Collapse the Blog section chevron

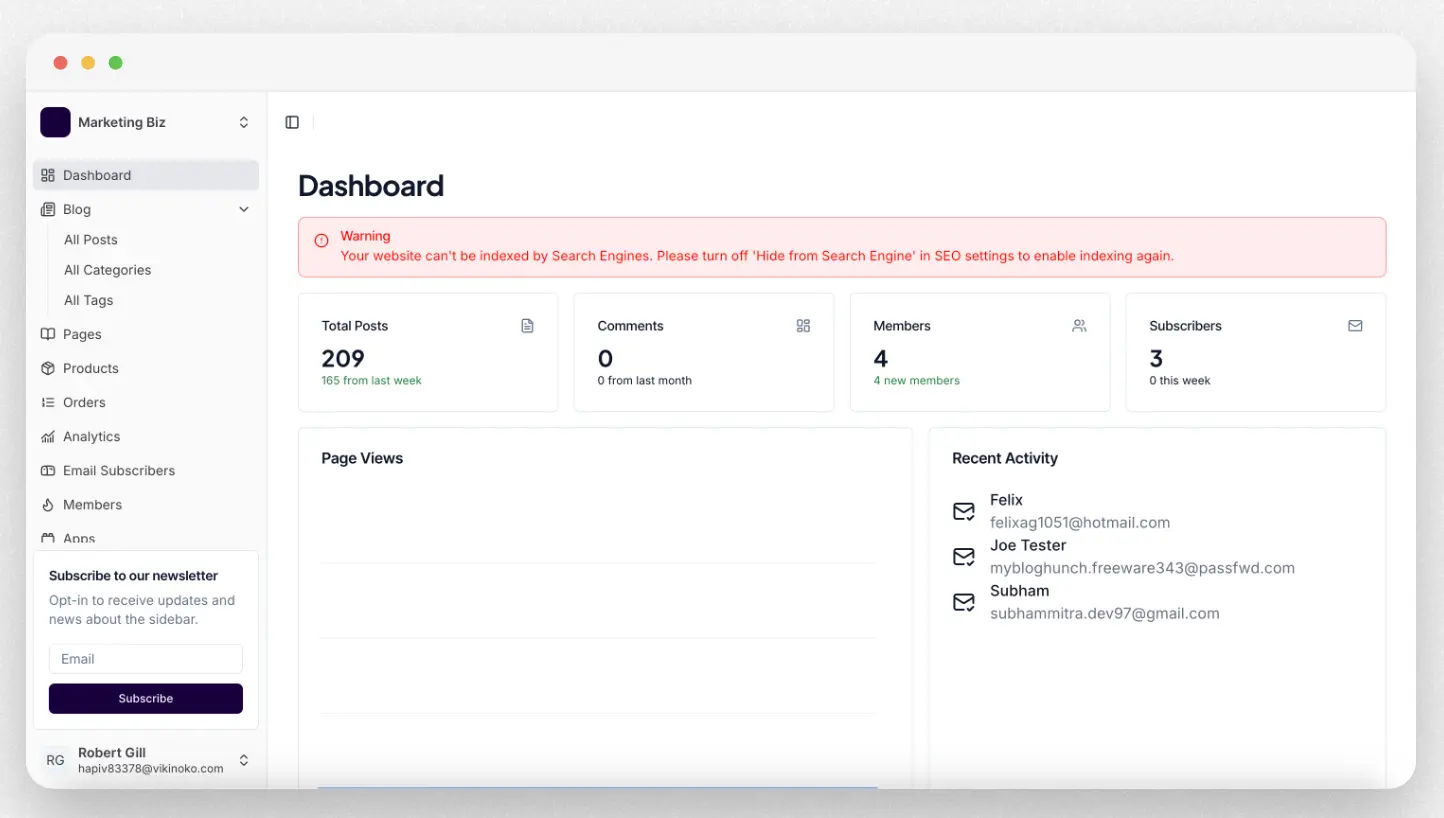(243, 209)
